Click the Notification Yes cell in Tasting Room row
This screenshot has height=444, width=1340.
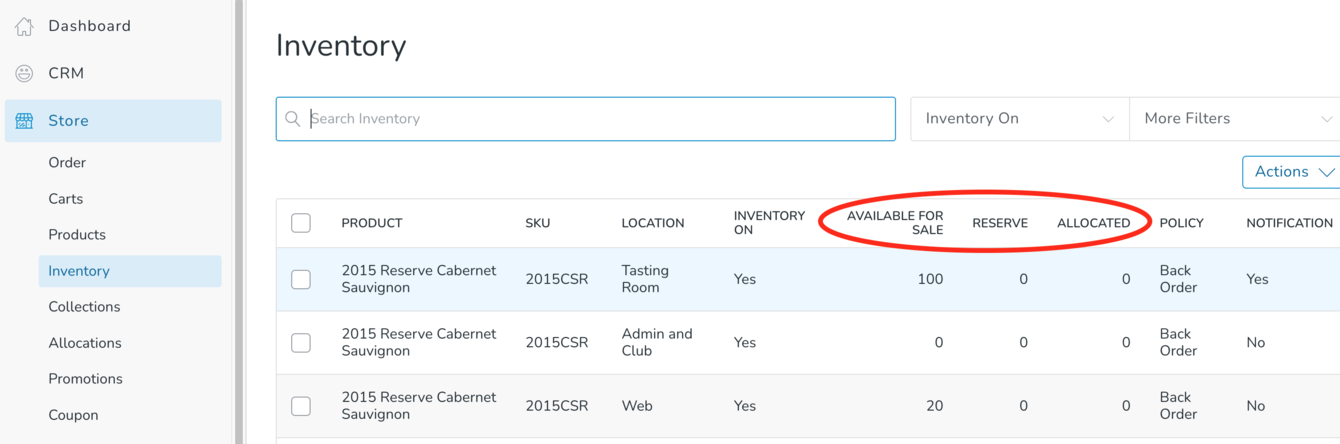click(x=1257, y=279)
